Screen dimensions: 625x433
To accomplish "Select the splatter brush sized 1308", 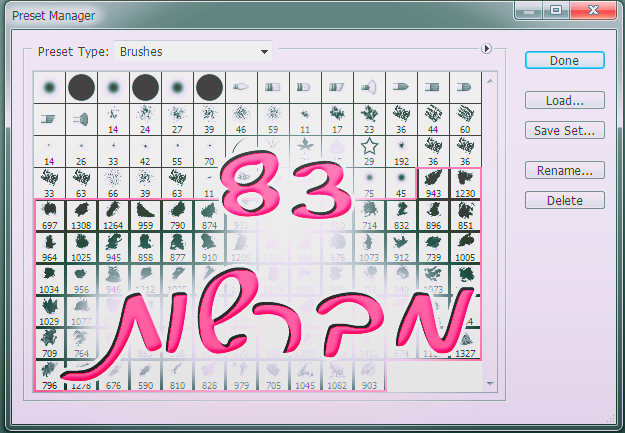I will [81, 216].
